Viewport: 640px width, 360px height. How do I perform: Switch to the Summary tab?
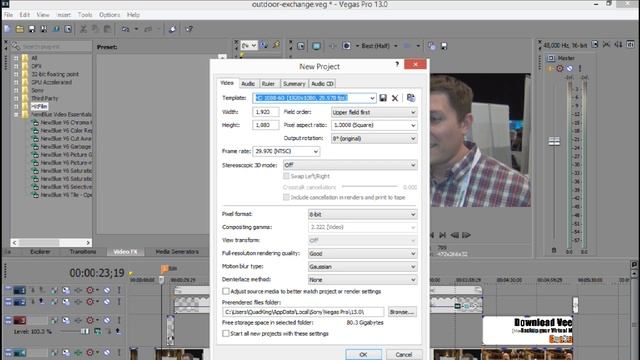tap(294, 84)
